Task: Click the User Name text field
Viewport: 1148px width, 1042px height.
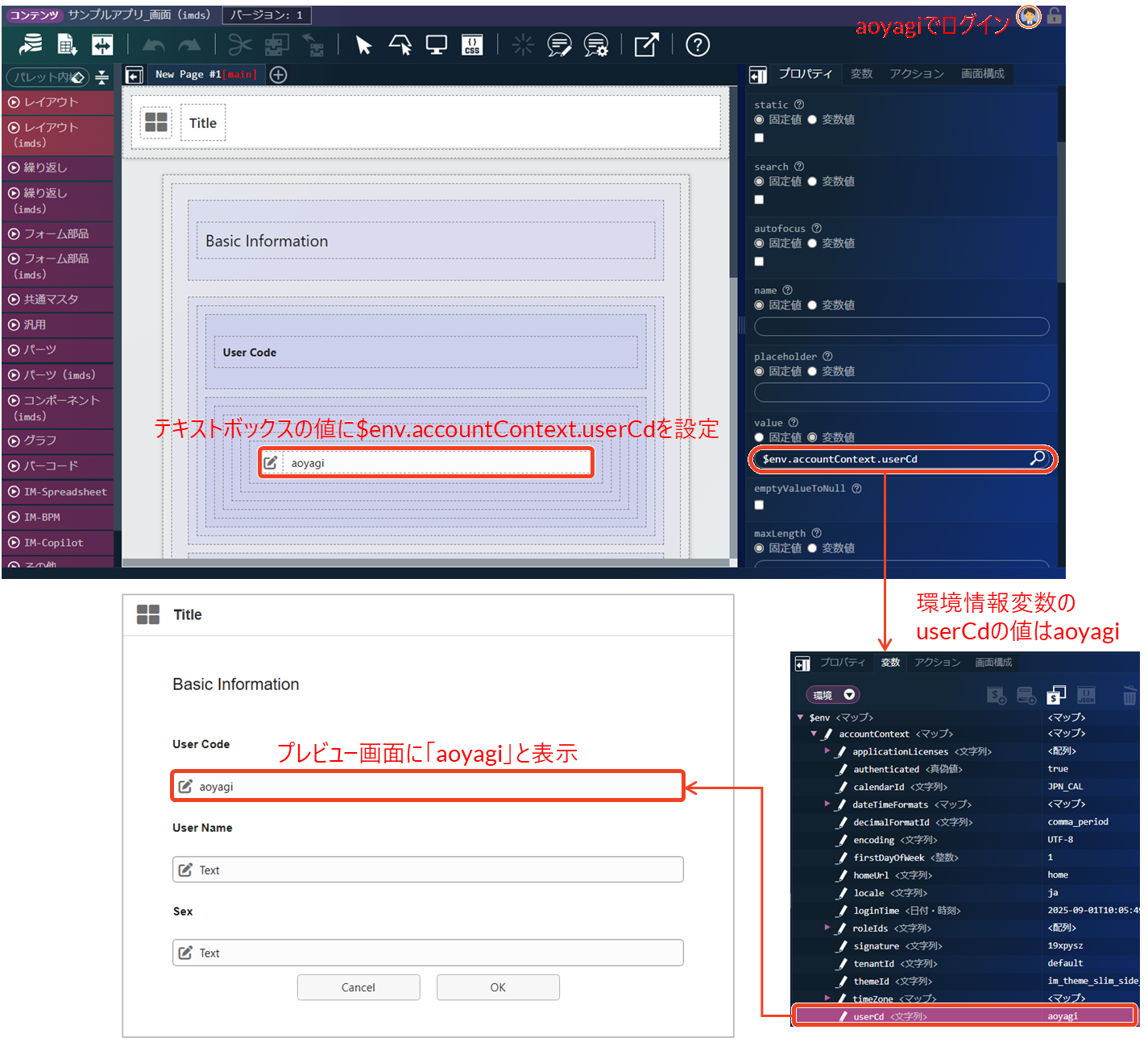Action: tap(428, 870)
